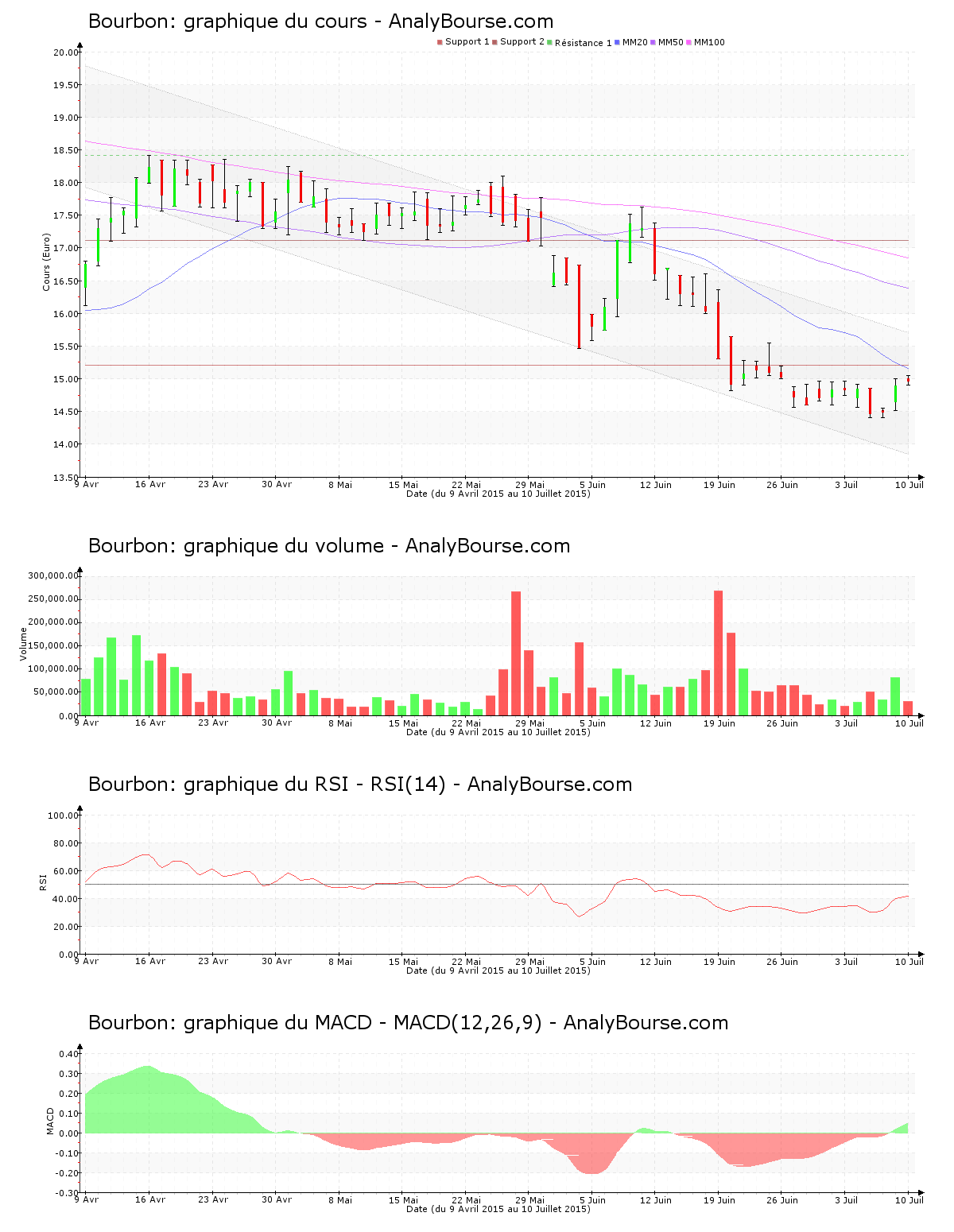The height and width of the screenshot is (1232, 954).
Task: Click the 60.00 value on RSI axis
Action: click(x=67, y=871)
